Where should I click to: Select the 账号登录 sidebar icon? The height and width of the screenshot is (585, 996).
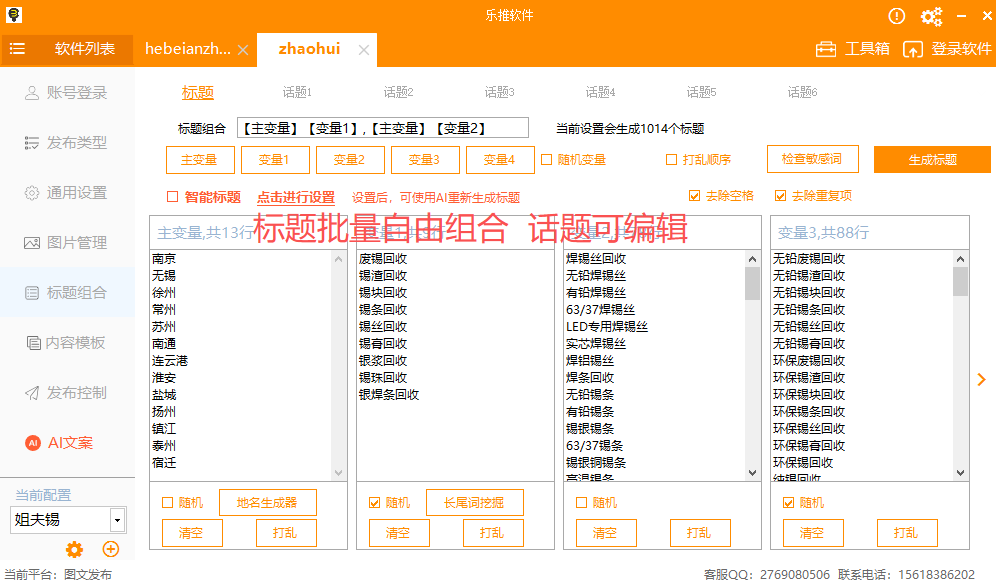click(67, 93)
